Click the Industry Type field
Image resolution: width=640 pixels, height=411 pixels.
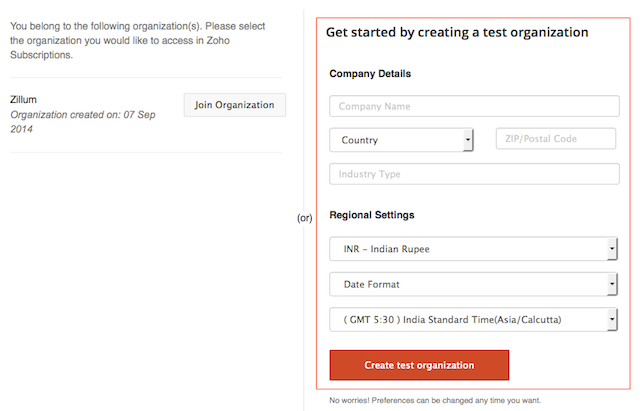474,174
